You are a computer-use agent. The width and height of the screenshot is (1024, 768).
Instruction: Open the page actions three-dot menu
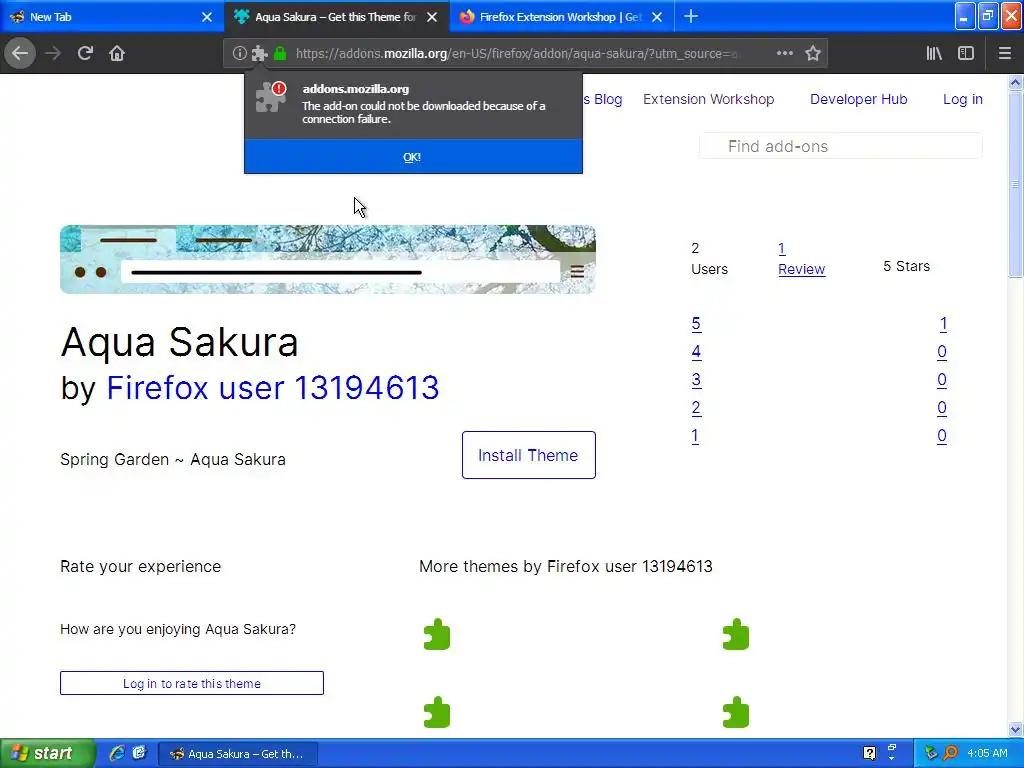pyautogui.click(x=785, y=54)
